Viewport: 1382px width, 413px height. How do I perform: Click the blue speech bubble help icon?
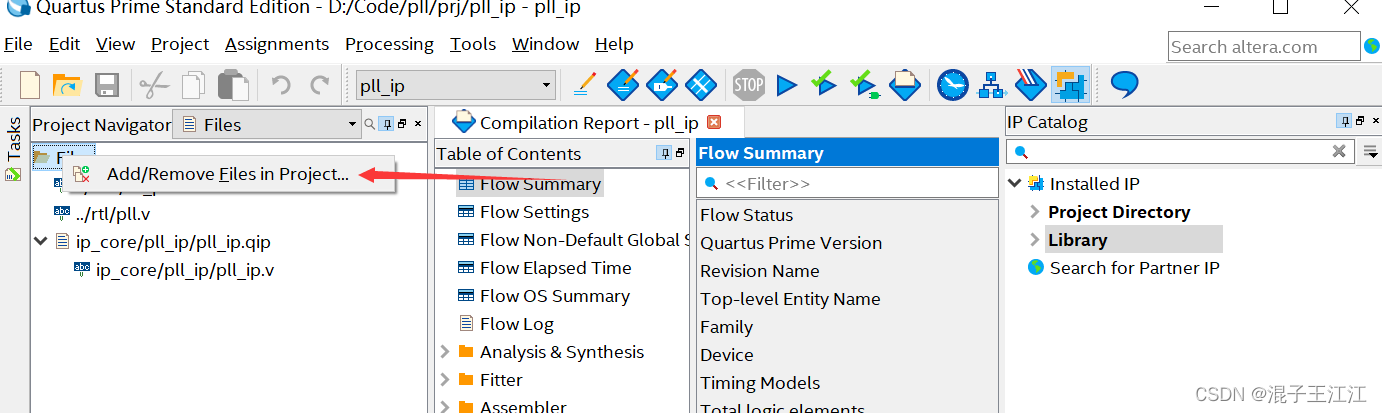point(1125,84)
